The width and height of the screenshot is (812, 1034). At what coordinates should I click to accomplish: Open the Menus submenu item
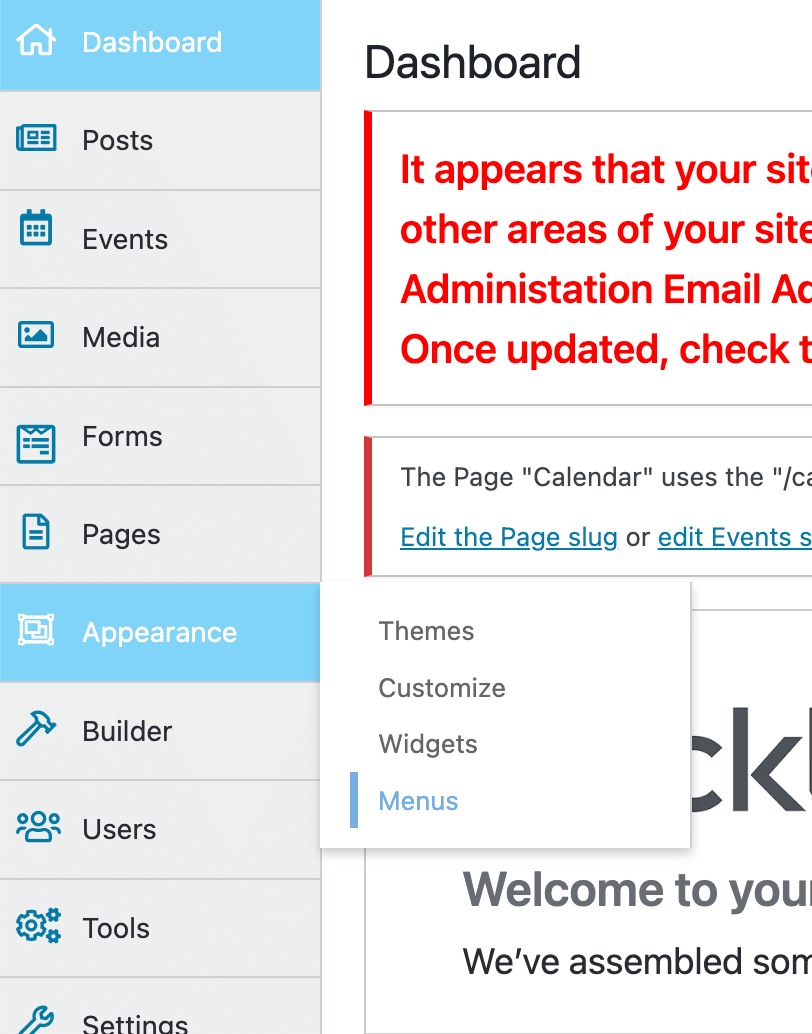click(x=418, y=801)
